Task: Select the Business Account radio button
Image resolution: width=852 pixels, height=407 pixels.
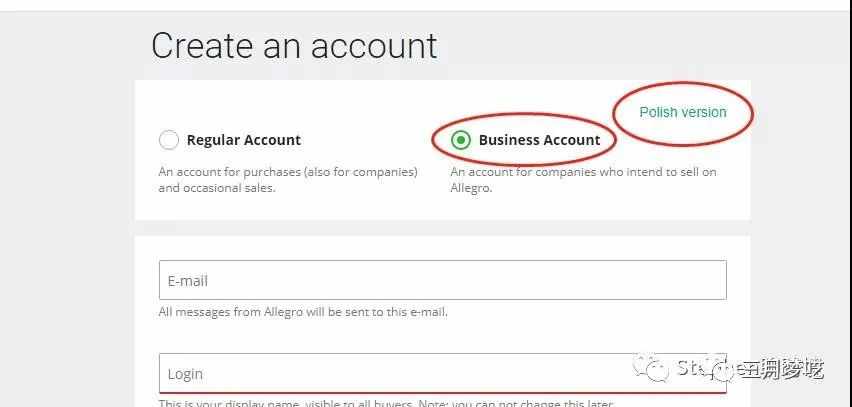Action: [460, 140]
